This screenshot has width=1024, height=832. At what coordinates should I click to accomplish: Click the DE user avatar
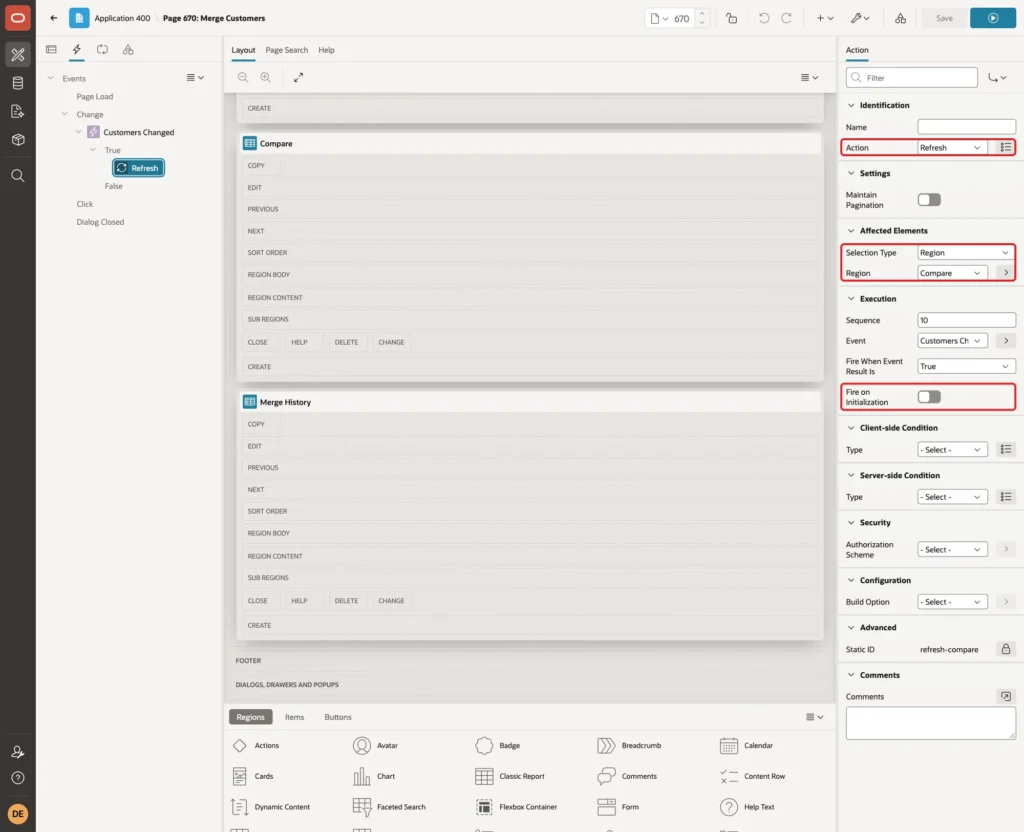(x=18, y=814)
